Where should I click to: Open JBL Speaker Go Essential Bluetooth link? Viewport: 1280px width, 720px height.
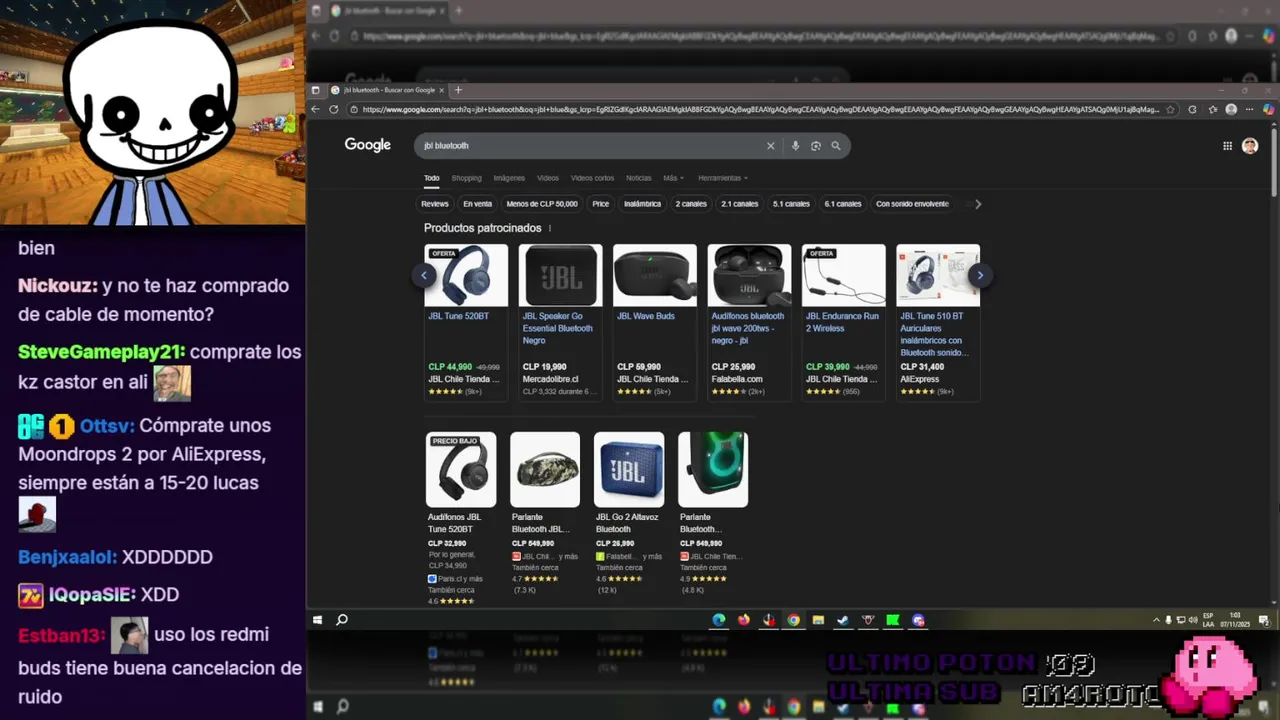tap(558, 328)
